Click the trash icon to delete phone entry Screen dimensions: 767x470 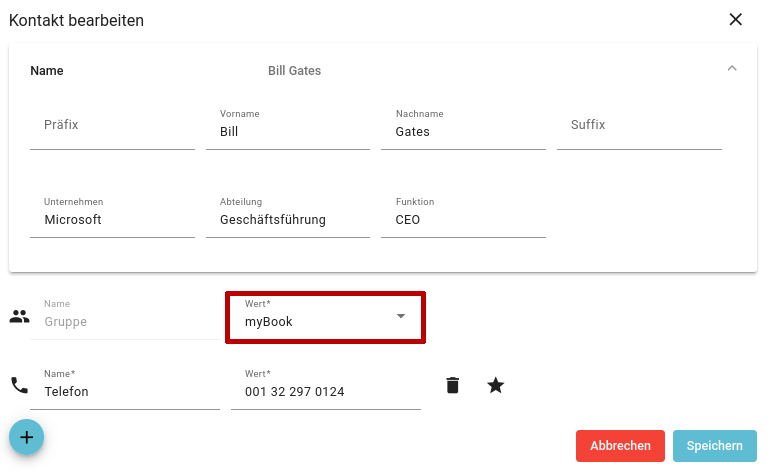(453, 385)
